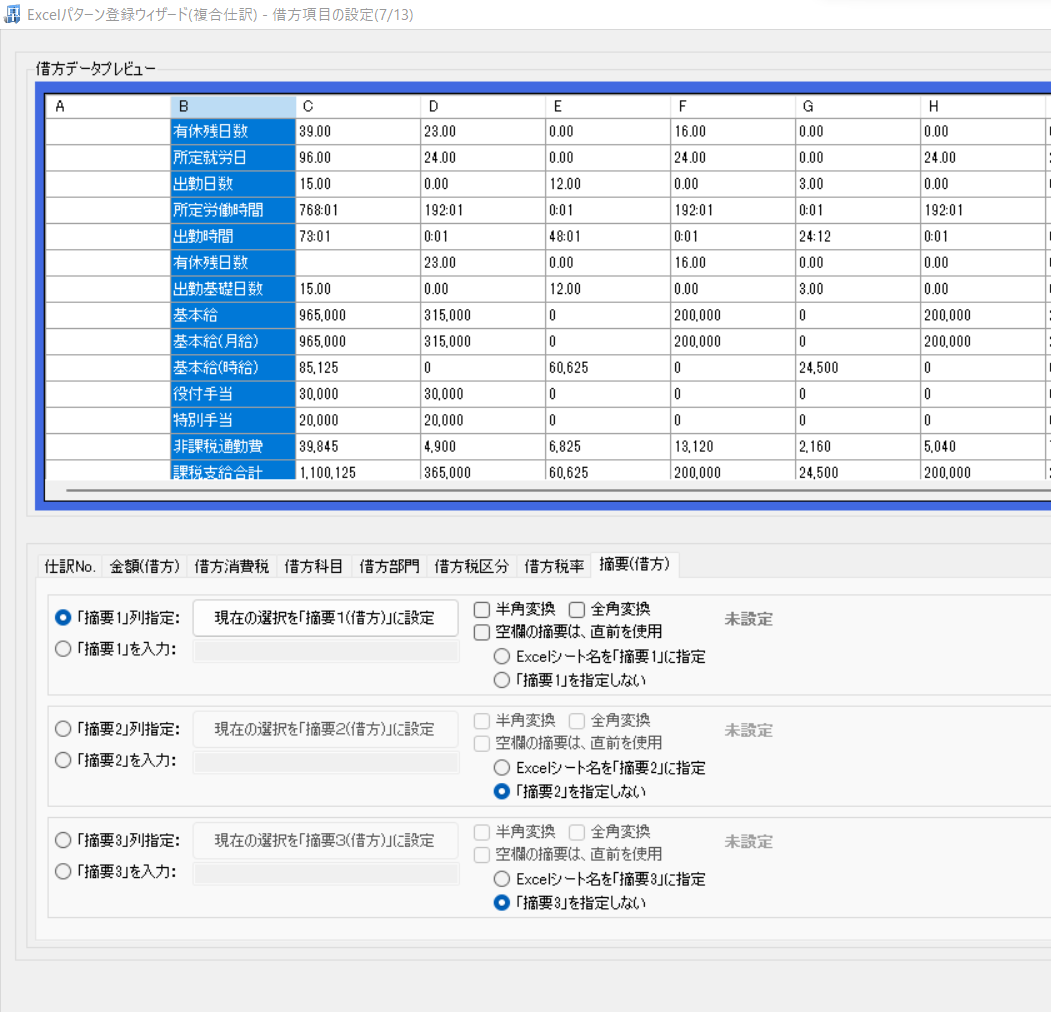Select column H header in preview
This screenshot has width=1051, height=1012.
tap(983, 107)
